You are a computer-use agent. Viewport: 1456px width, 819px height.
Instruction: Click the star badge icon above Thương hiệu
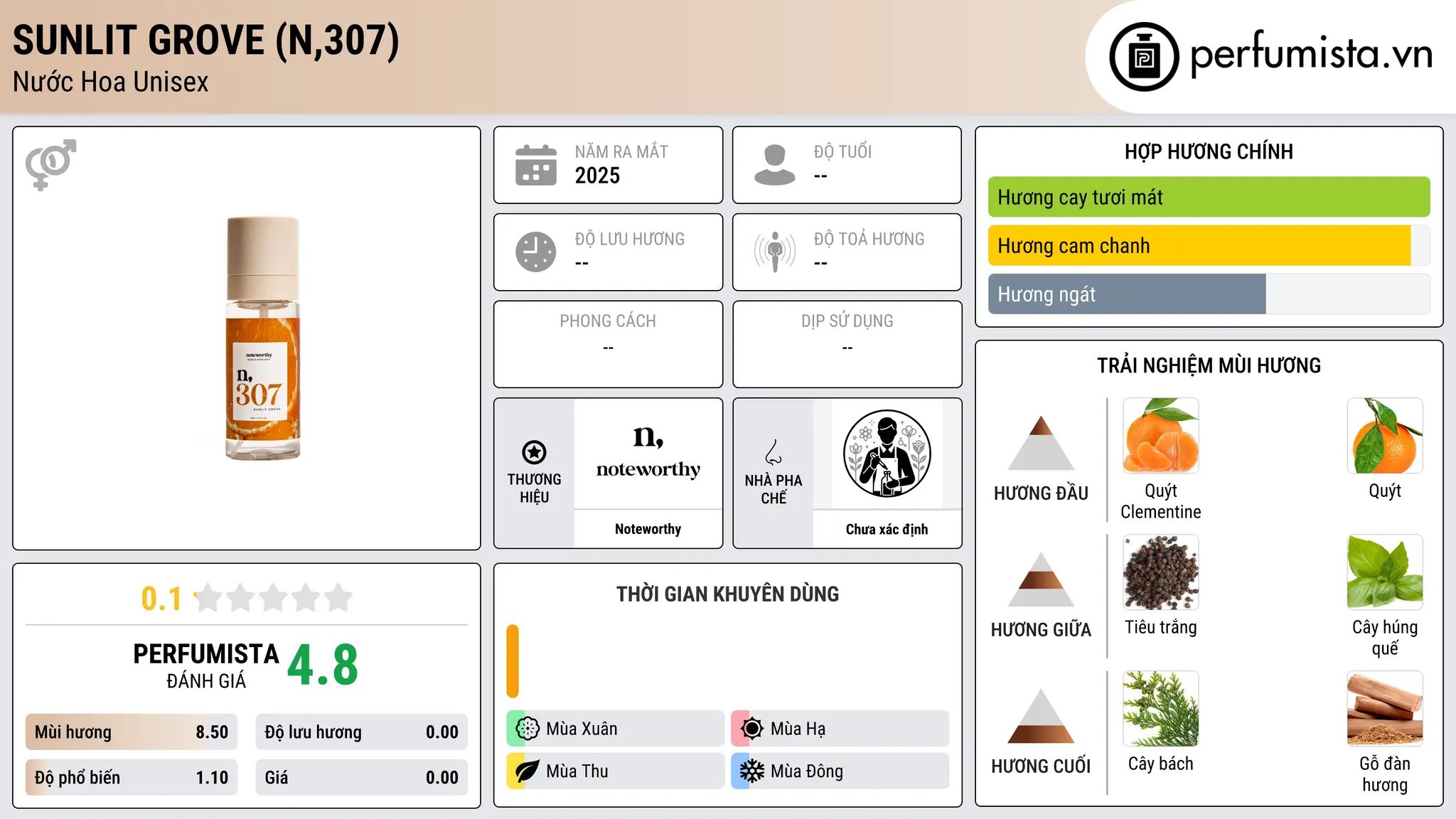click(x=534, y=452)
